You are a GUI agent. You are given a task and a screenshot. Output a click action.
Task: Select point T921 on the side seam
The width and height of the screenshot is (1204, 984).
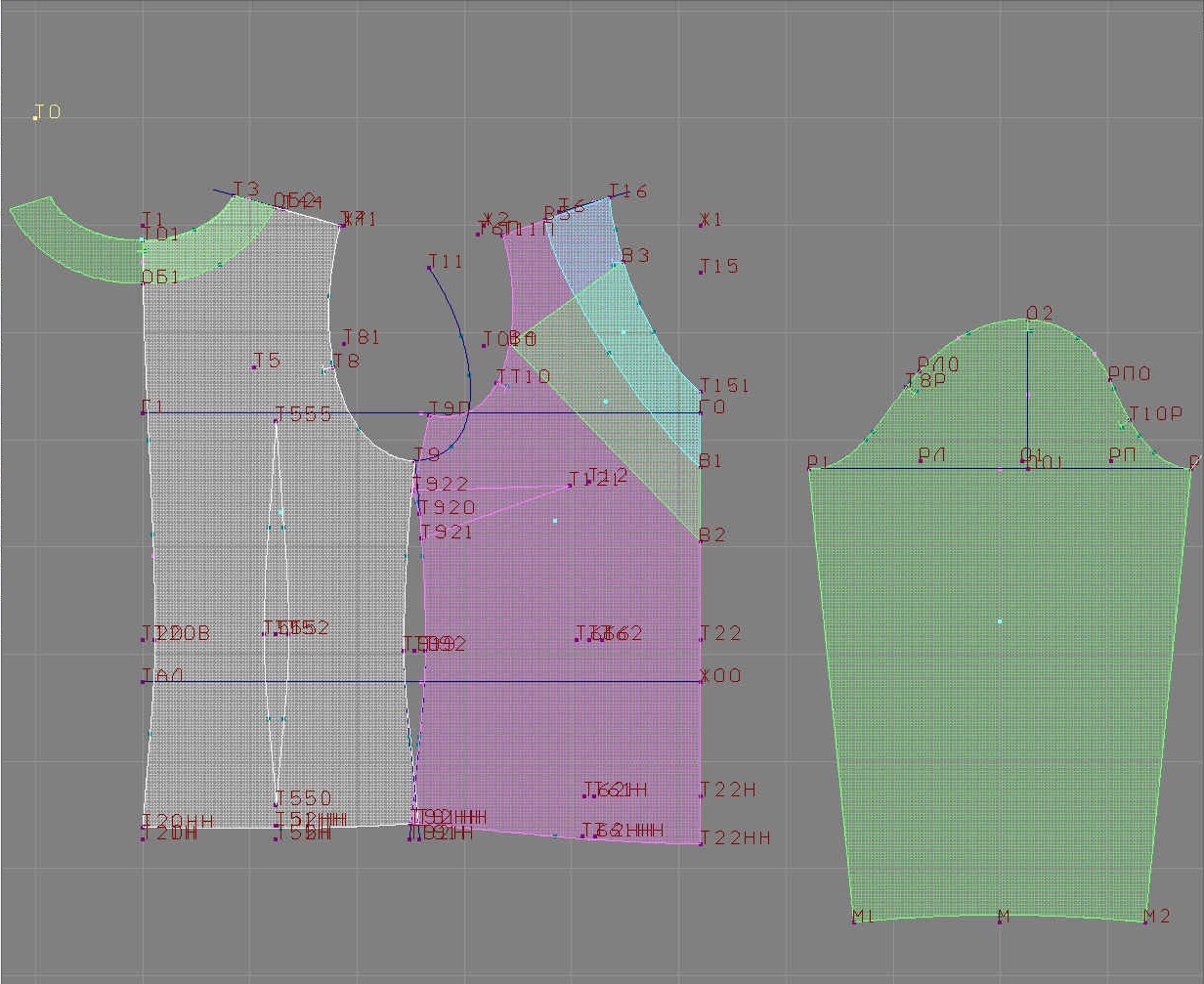coord(421,538)
